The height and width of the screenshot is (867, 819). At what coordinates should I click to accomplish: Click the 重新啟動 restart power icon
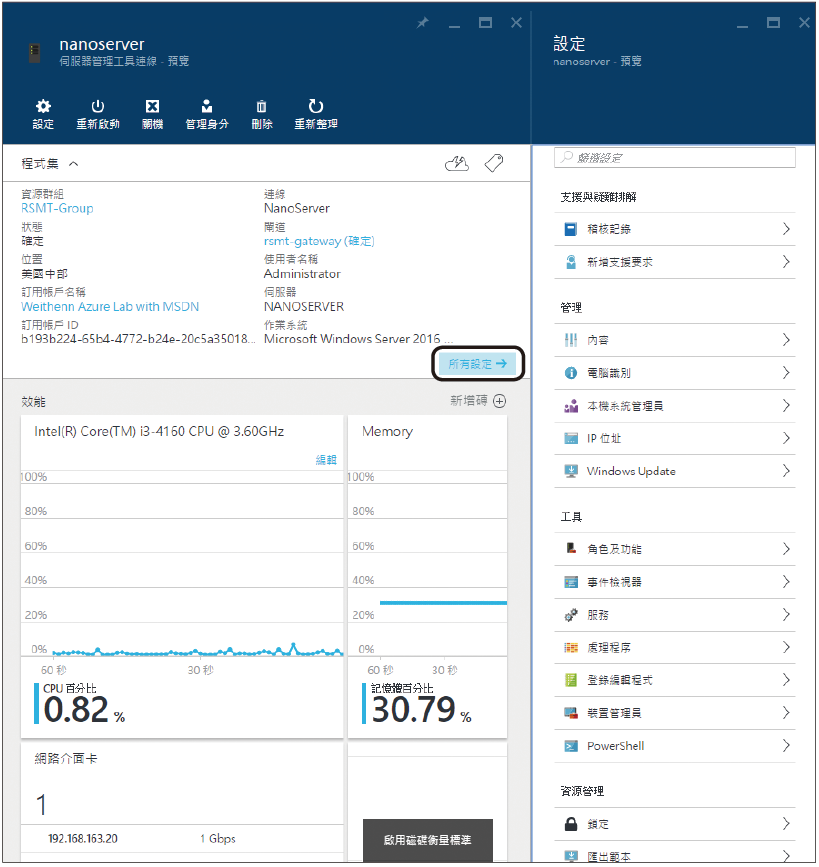pyautogui.click(x=98, y=106)
